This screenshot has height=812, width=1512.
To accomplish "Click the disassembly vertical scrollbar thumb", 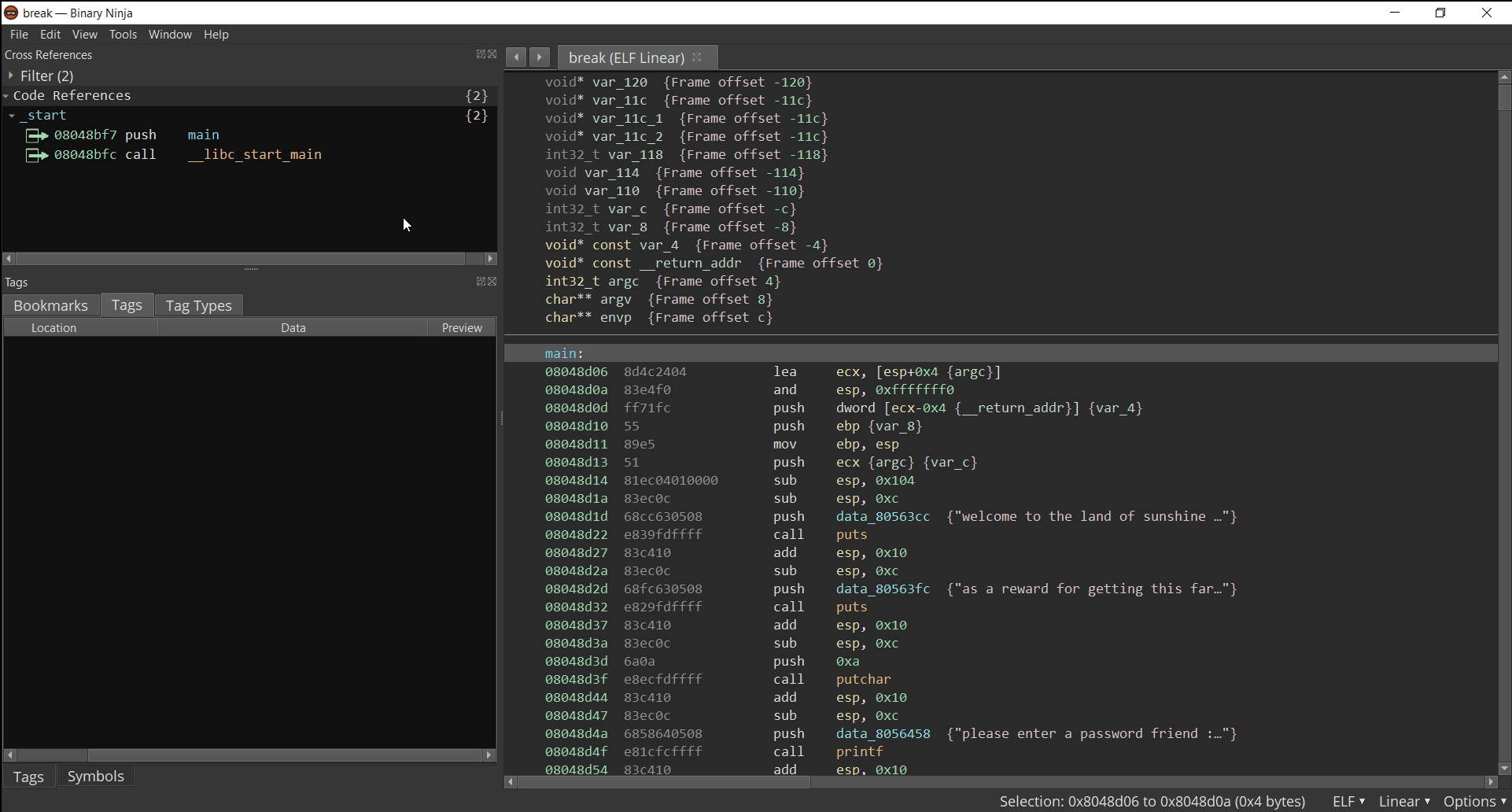I will (x=1505, y=98).
